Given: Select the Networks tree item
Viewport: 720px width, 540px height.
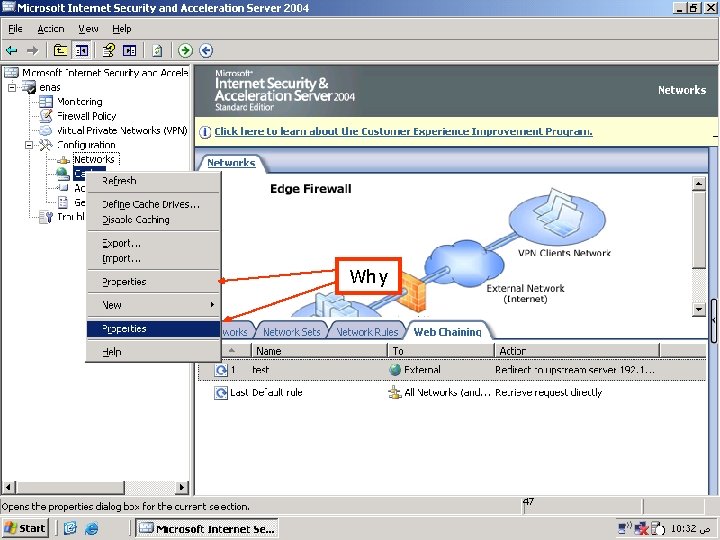Looking at the screenshot, I should 94,159.
